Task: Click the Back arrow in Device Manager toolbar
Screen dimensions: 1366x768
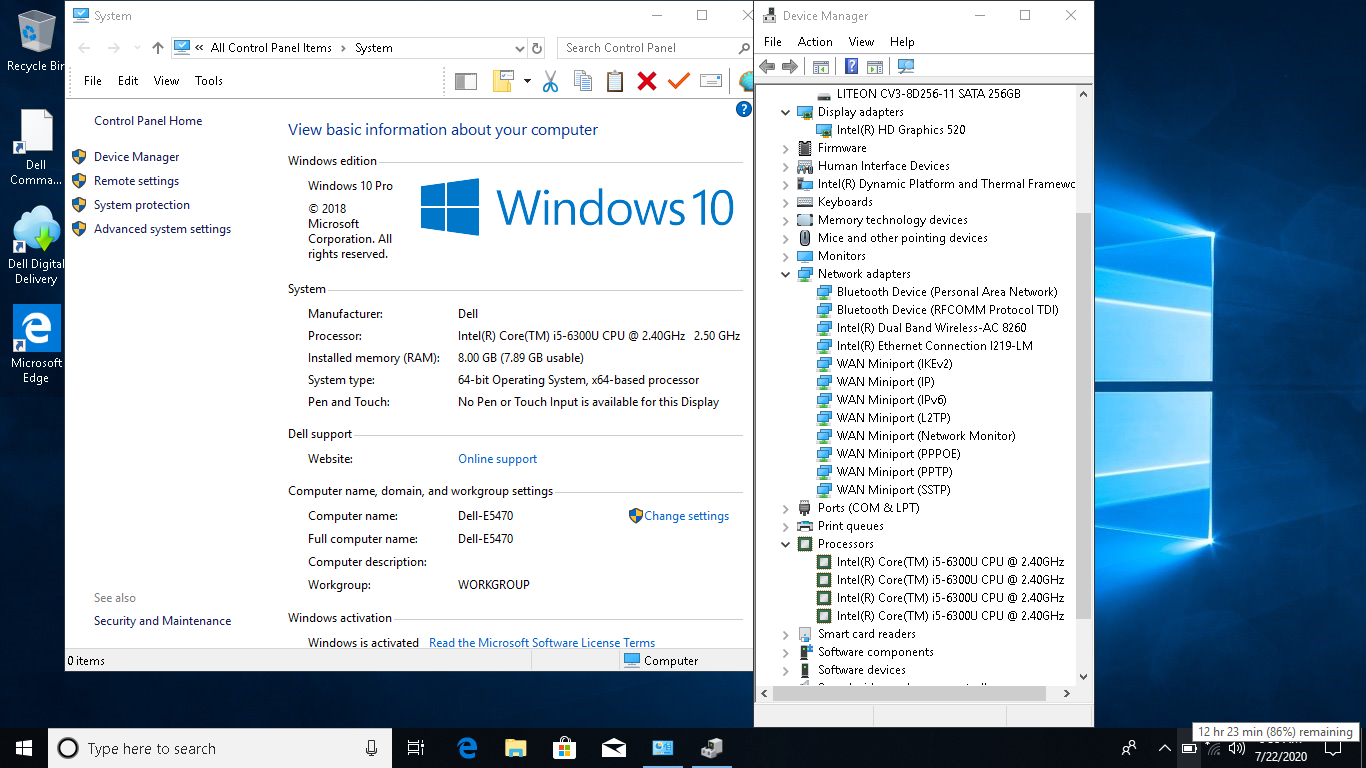Action: tap(767, 67)
